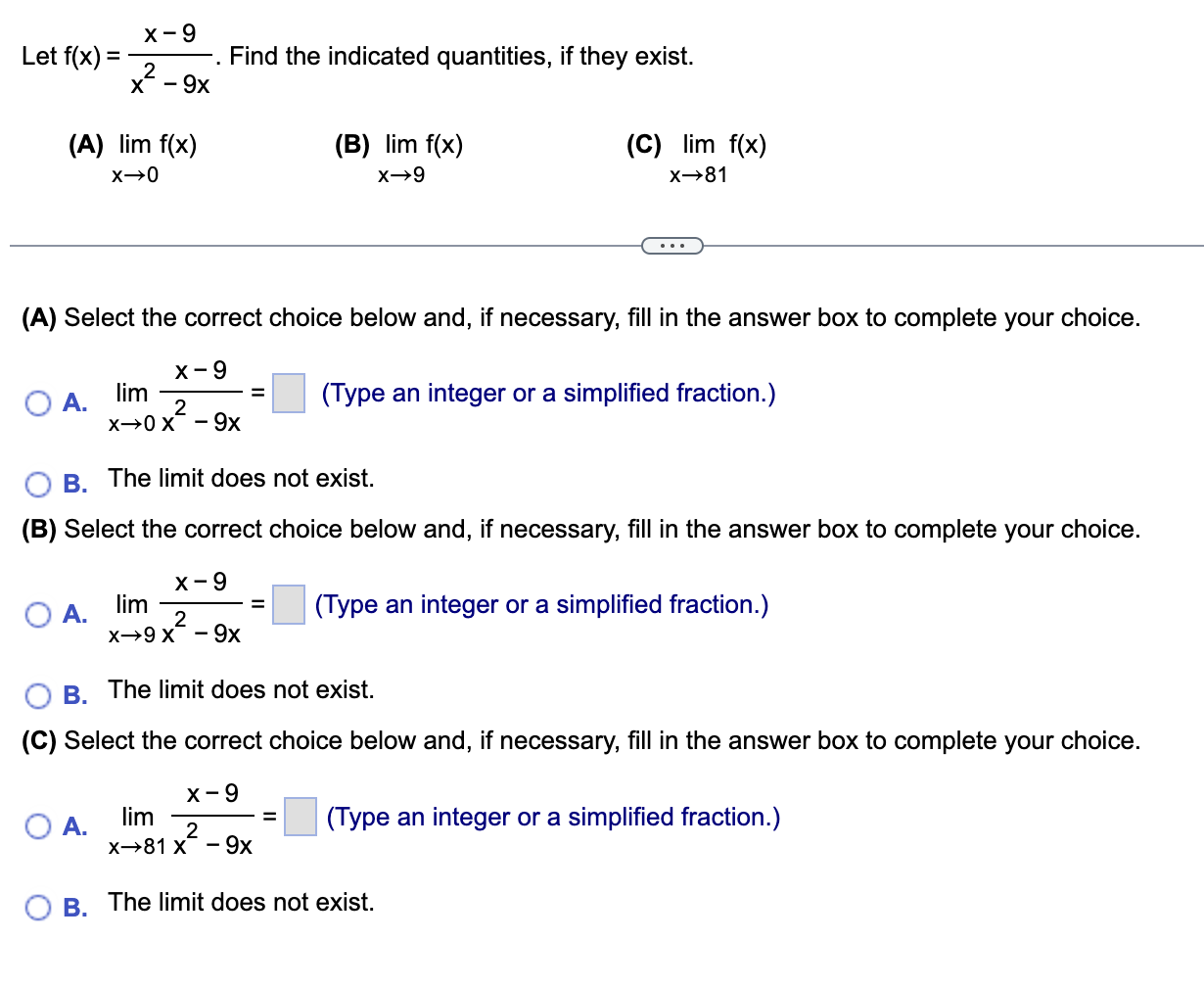Click the answer box for part (C)

pyautogui.click(x=301, y=818)
